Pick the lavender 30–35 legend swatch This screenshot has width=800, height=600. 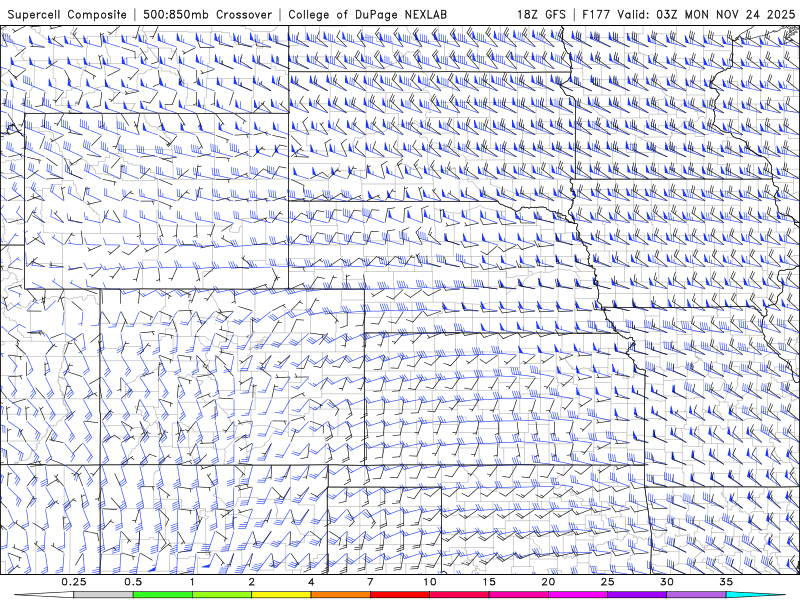point(696,595)
